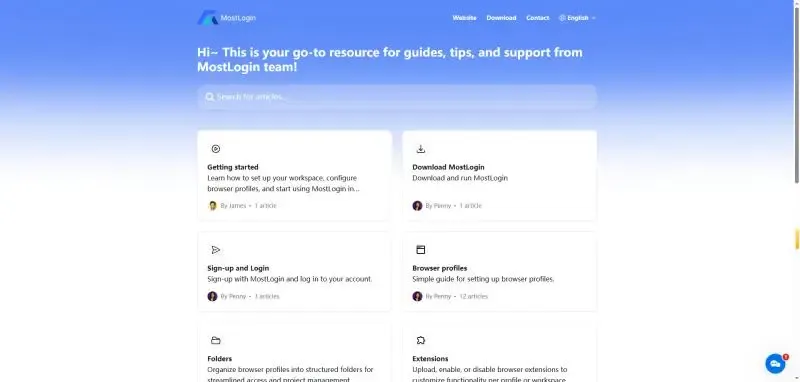
Task: Open the Download nav link
Action: (x=501, y=18)
